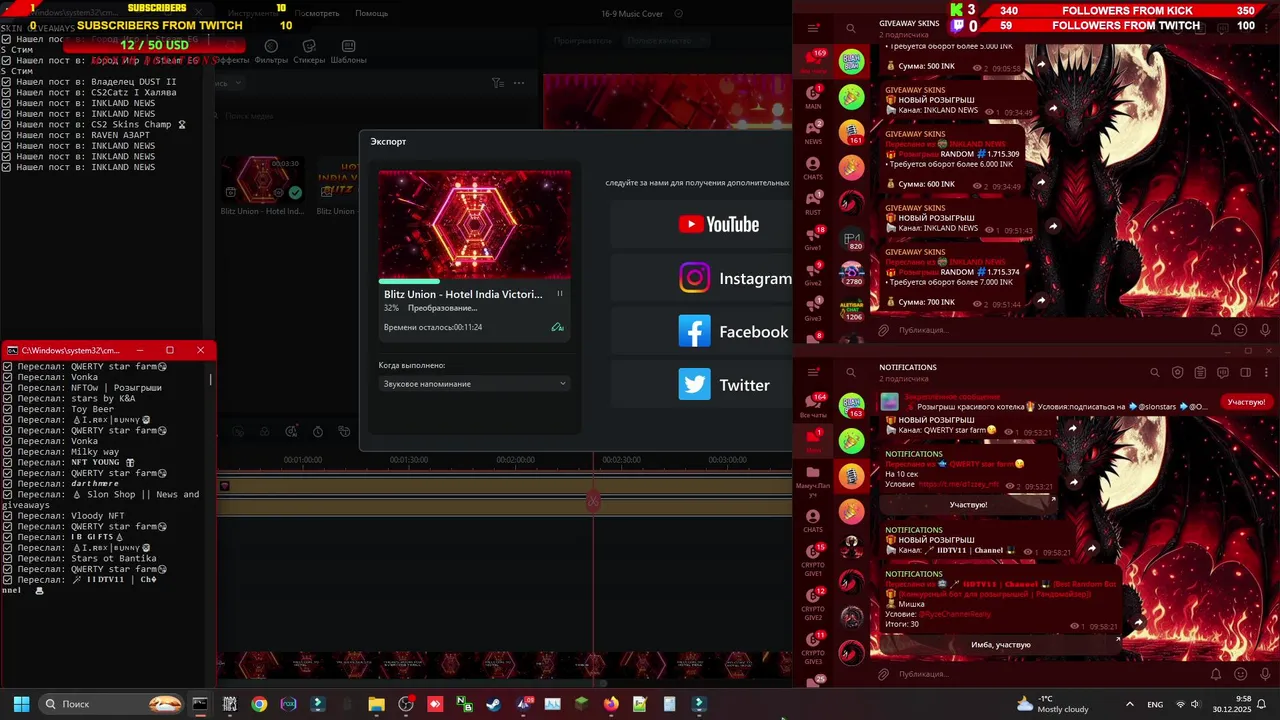
Task: Click the Facebook button in export dialog
Action: point(701,332)
